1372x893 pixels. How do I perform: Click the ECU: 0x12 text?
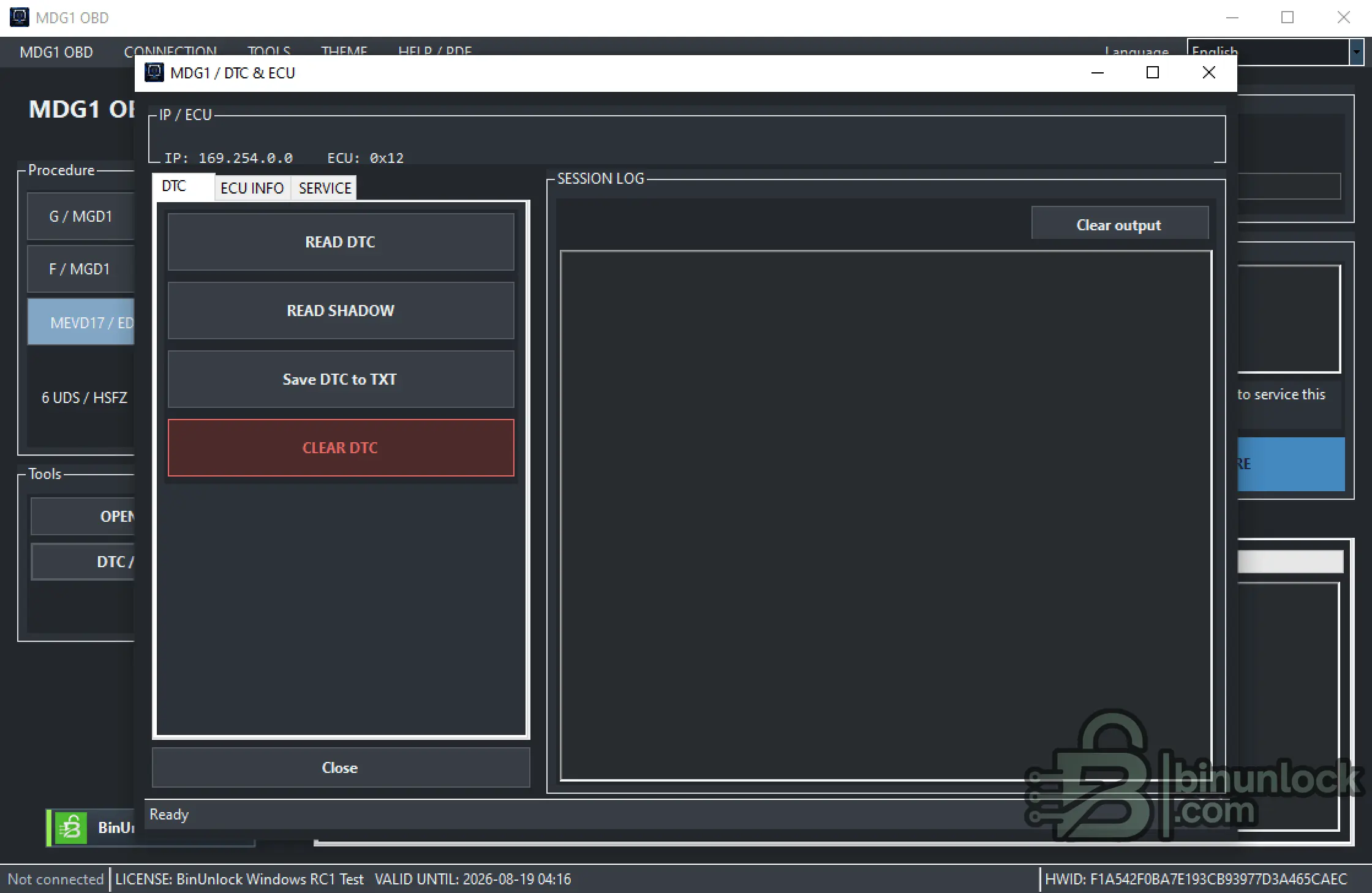[x=366, y=158]
